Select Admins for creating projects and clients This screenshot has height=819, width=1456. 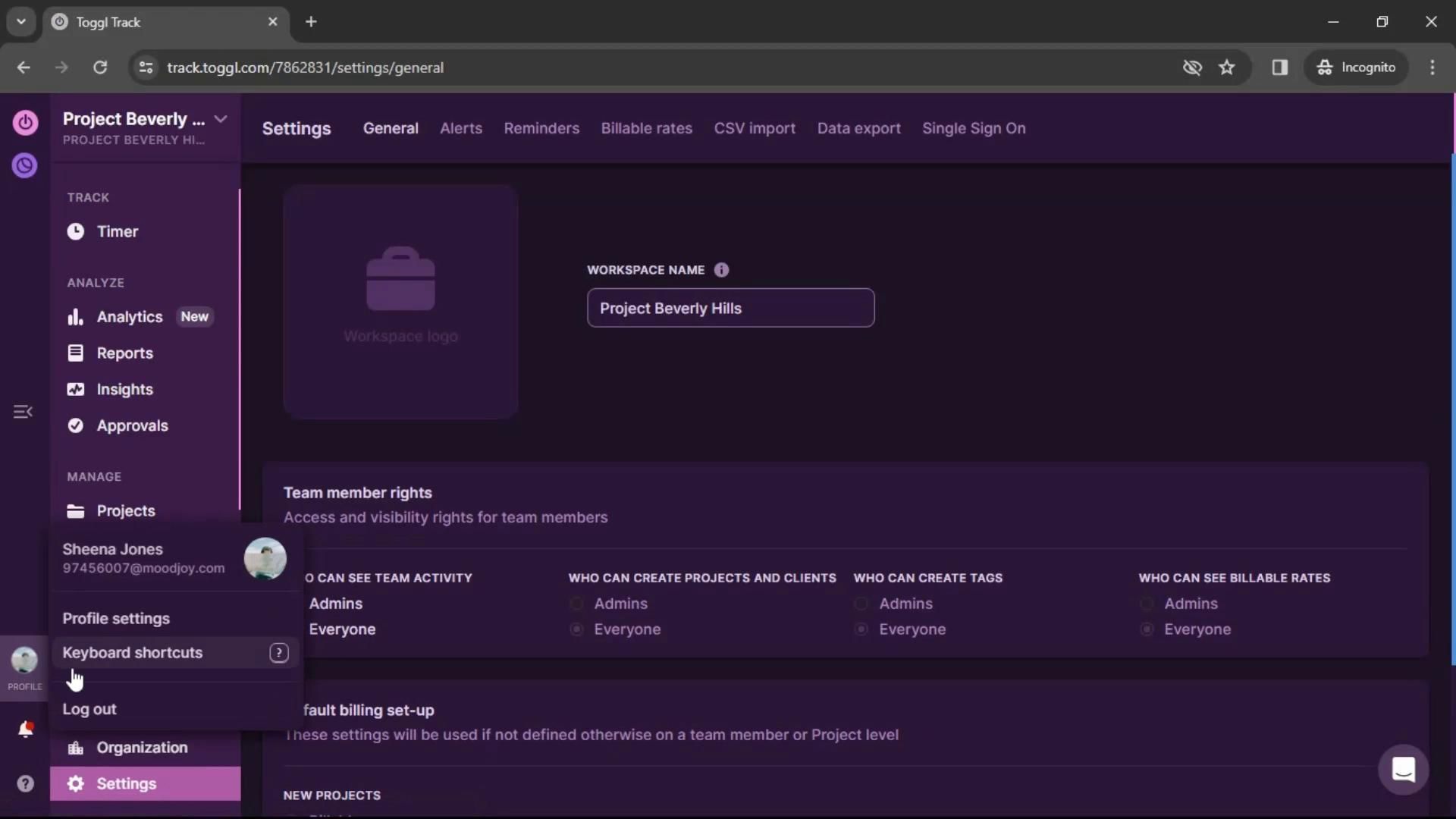coord(577,604)
